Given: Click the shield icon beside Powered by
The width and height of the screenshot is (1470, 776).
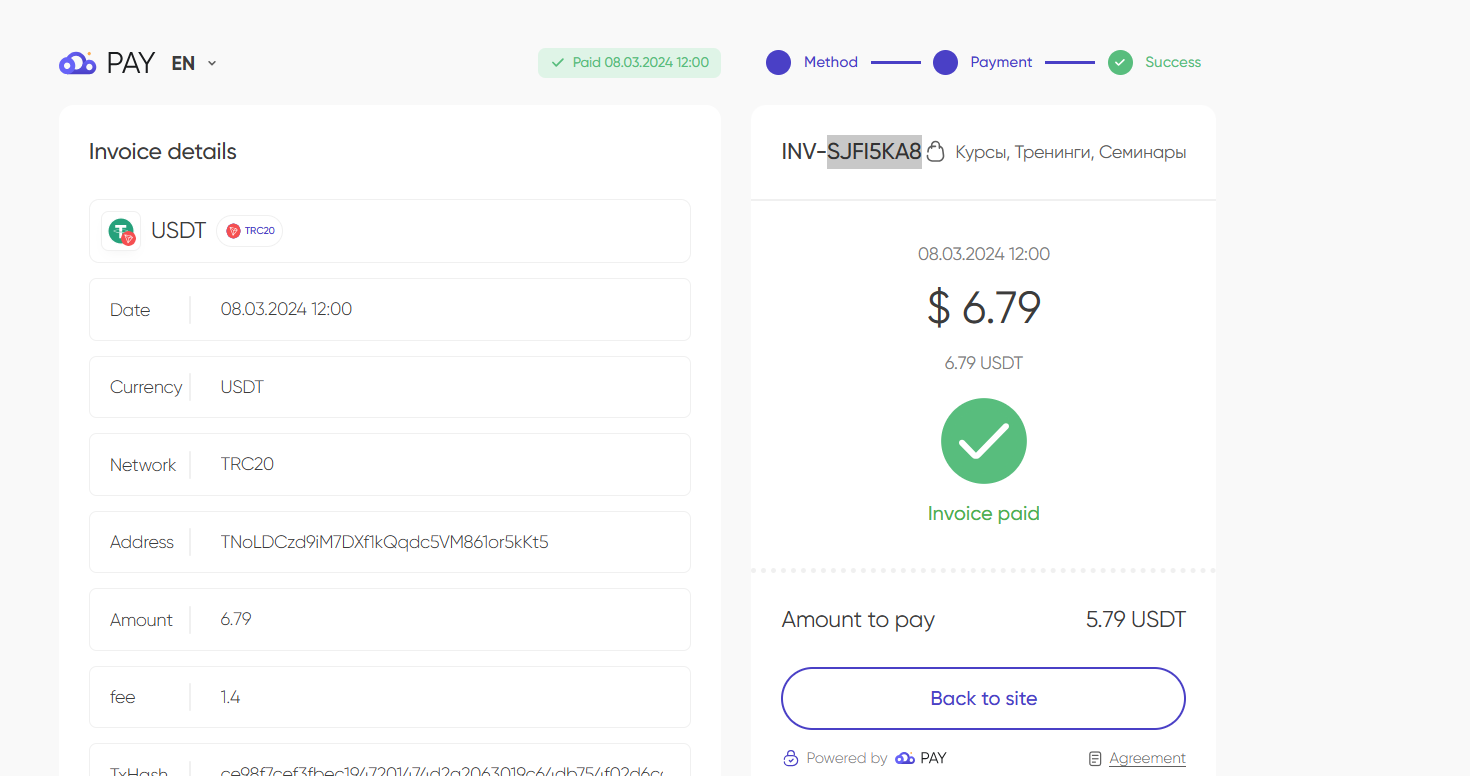Looking at the screenshot, I should [790, 758].
